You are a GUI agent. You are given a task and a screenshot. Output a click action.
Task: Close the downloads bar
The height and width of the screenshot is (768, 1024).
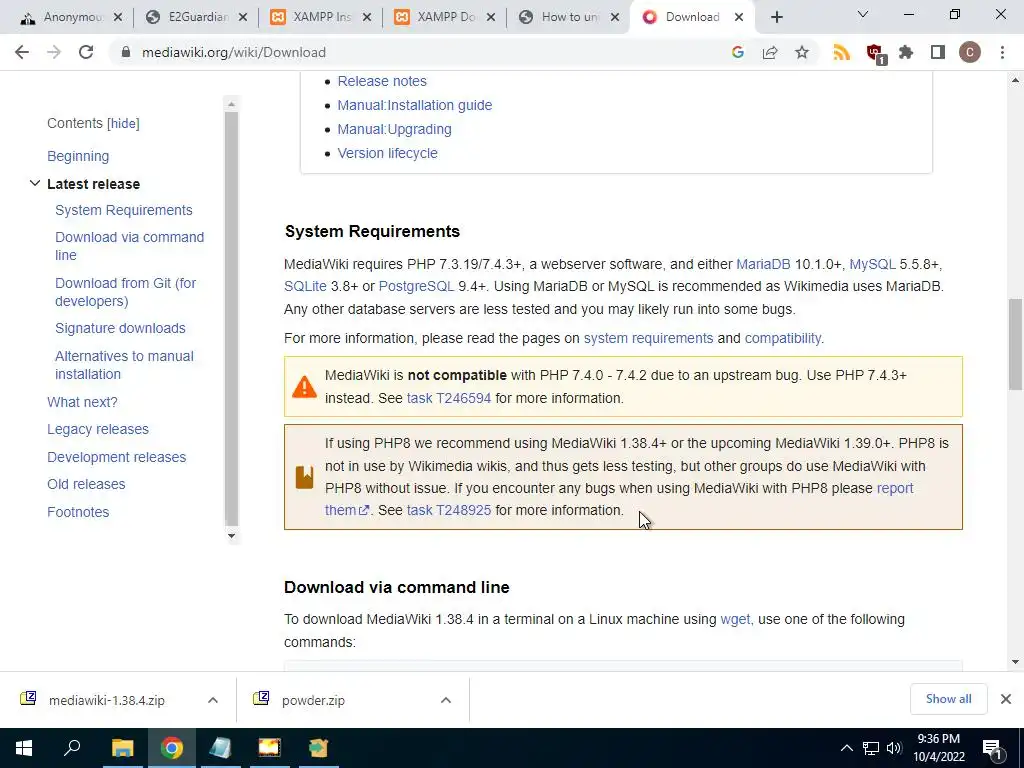coord(1006,699)
